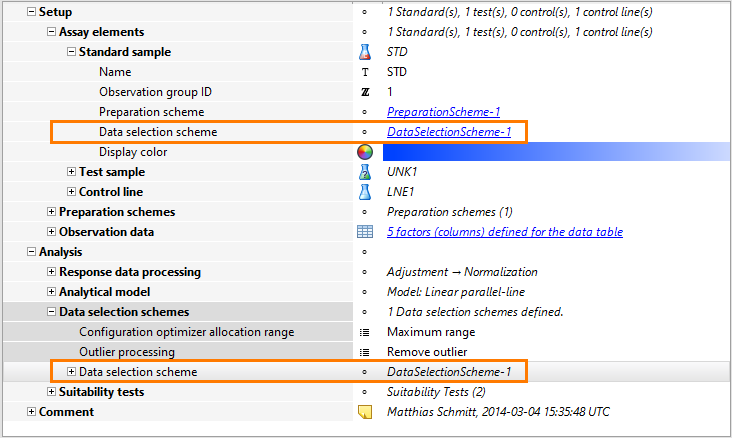
Task: Expand the Suitability tests node
Action: (x=51, y=392)
